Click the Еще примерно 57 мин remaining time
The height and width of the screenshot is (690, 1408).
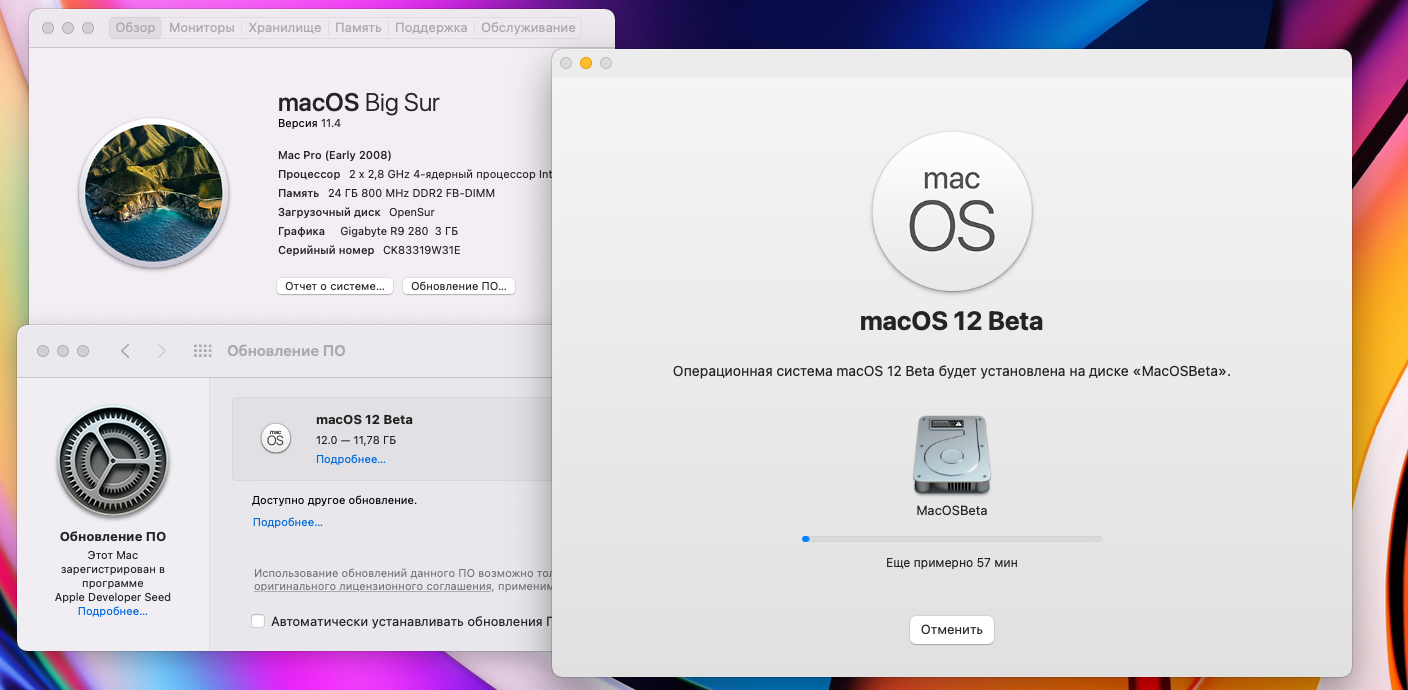coord(952,563)
